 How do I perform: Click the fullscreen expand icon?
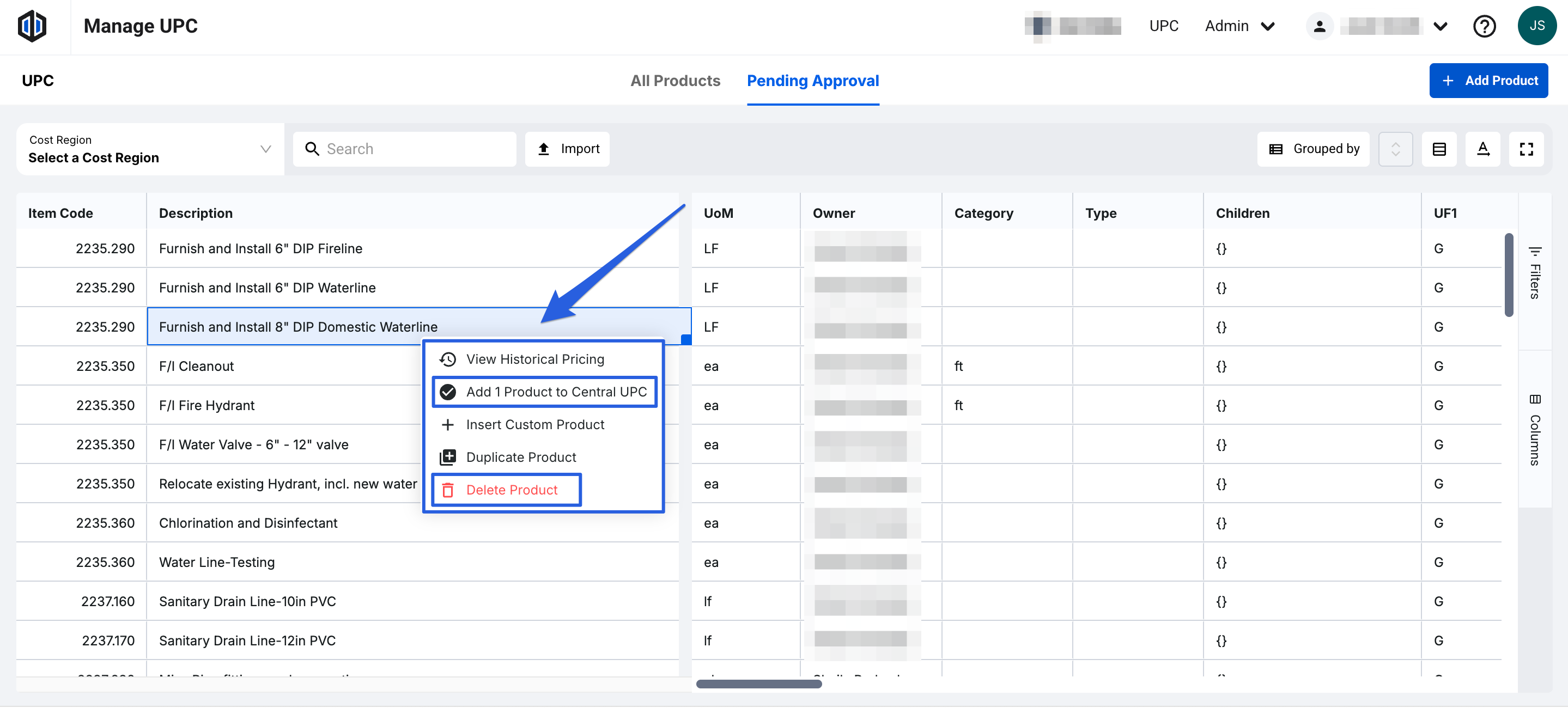[x=1526, y=149]
